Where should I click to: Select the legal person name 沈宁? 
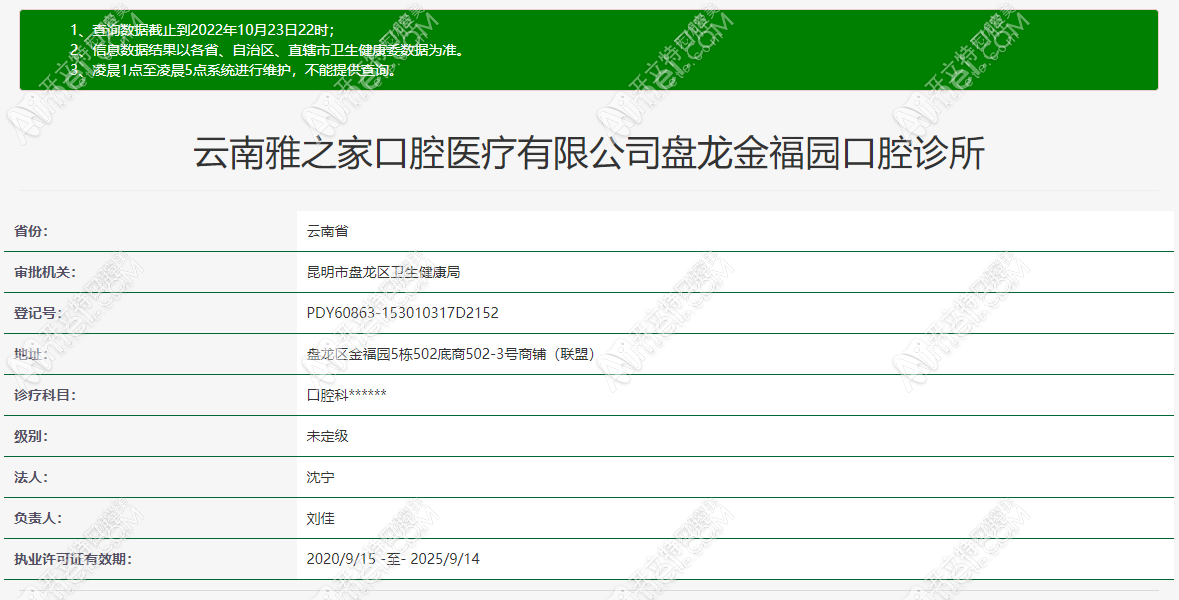[320, 477]
